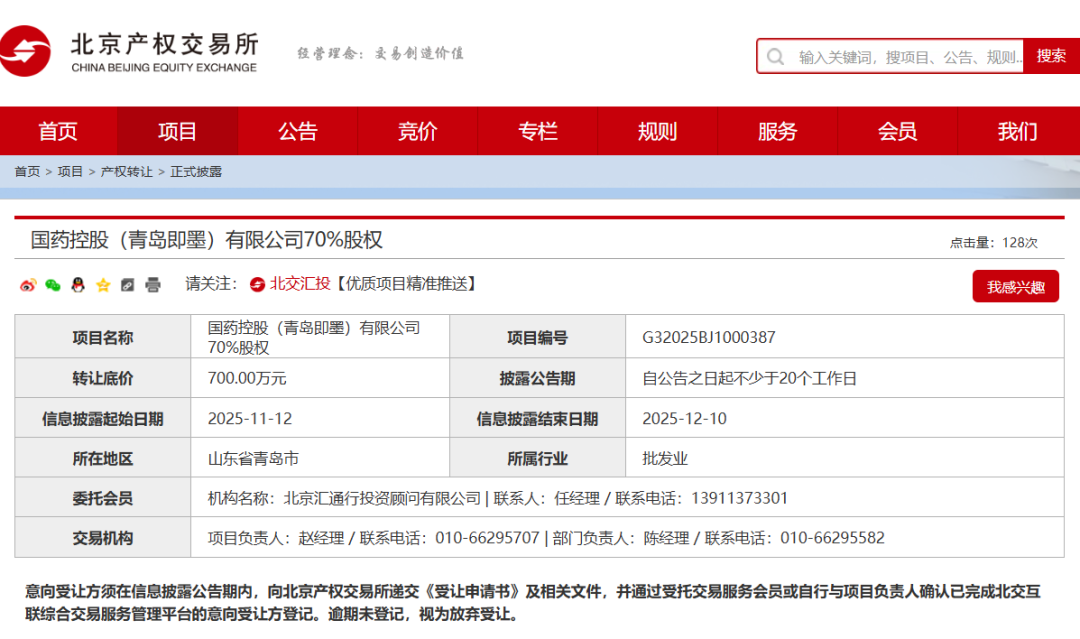1080x639 pixels.
Task: Share the page to Weibo
Action: coord(28,285)
